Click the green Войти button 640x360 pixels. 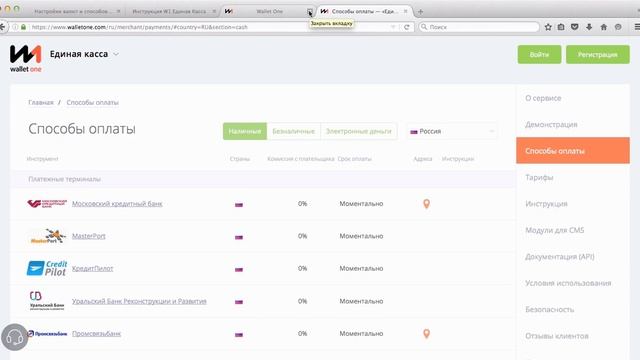point(539,54)
